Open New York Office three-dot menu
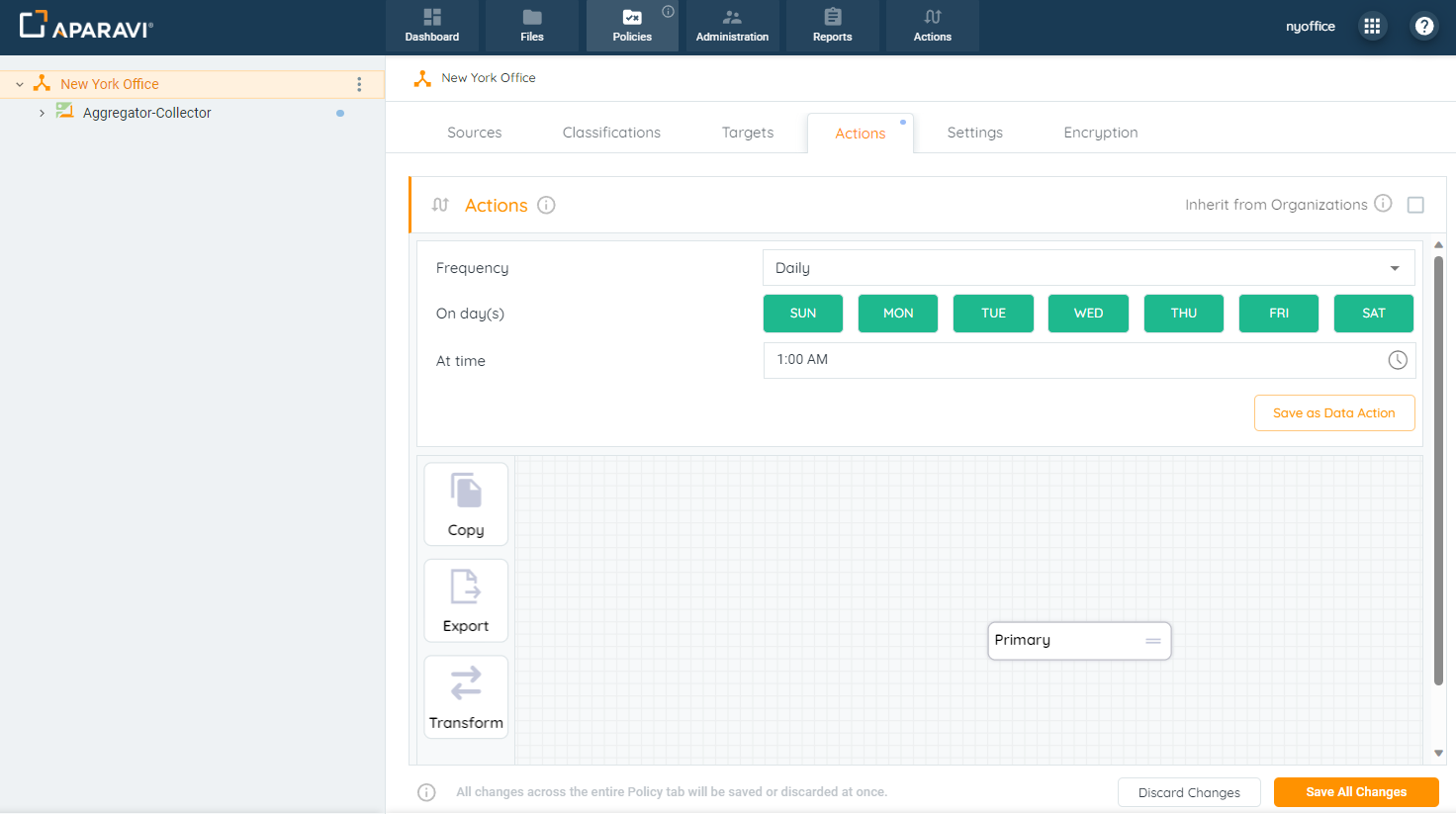 pyautogui.click(x=359, y=84)
